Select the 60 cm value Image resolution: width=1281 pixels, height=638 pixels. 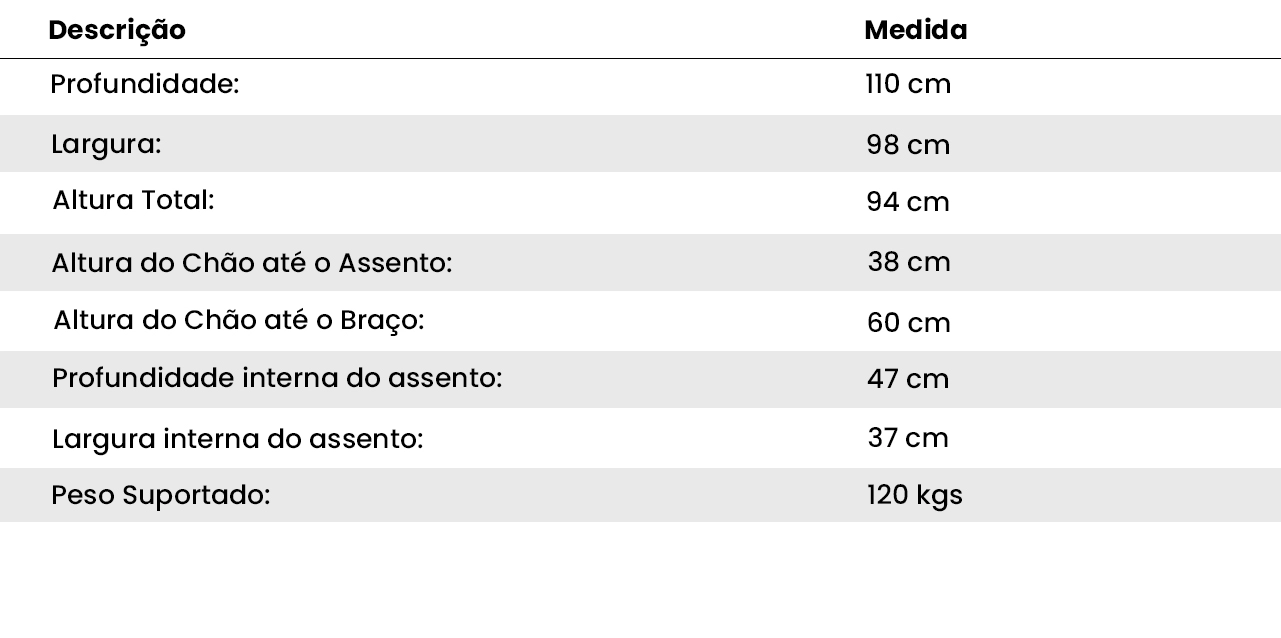click(x=908, y=323)
